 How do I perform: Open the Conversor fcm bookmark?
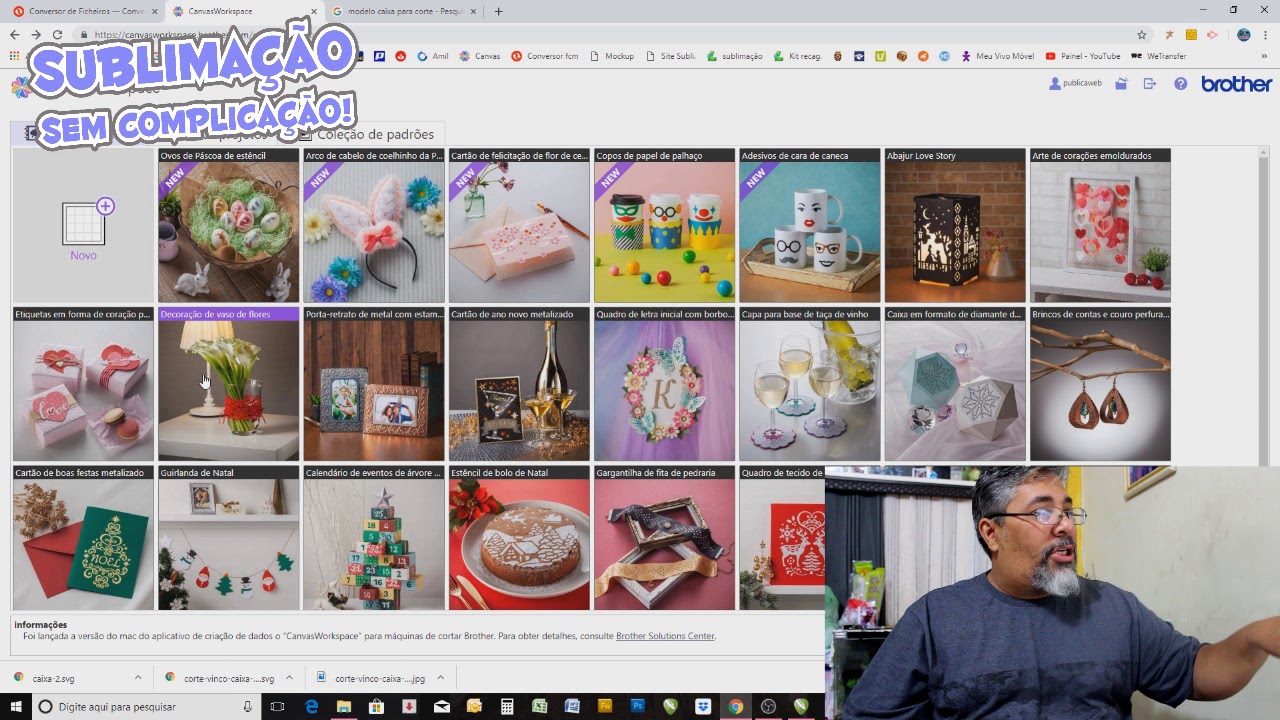click(x=545, y=56)
